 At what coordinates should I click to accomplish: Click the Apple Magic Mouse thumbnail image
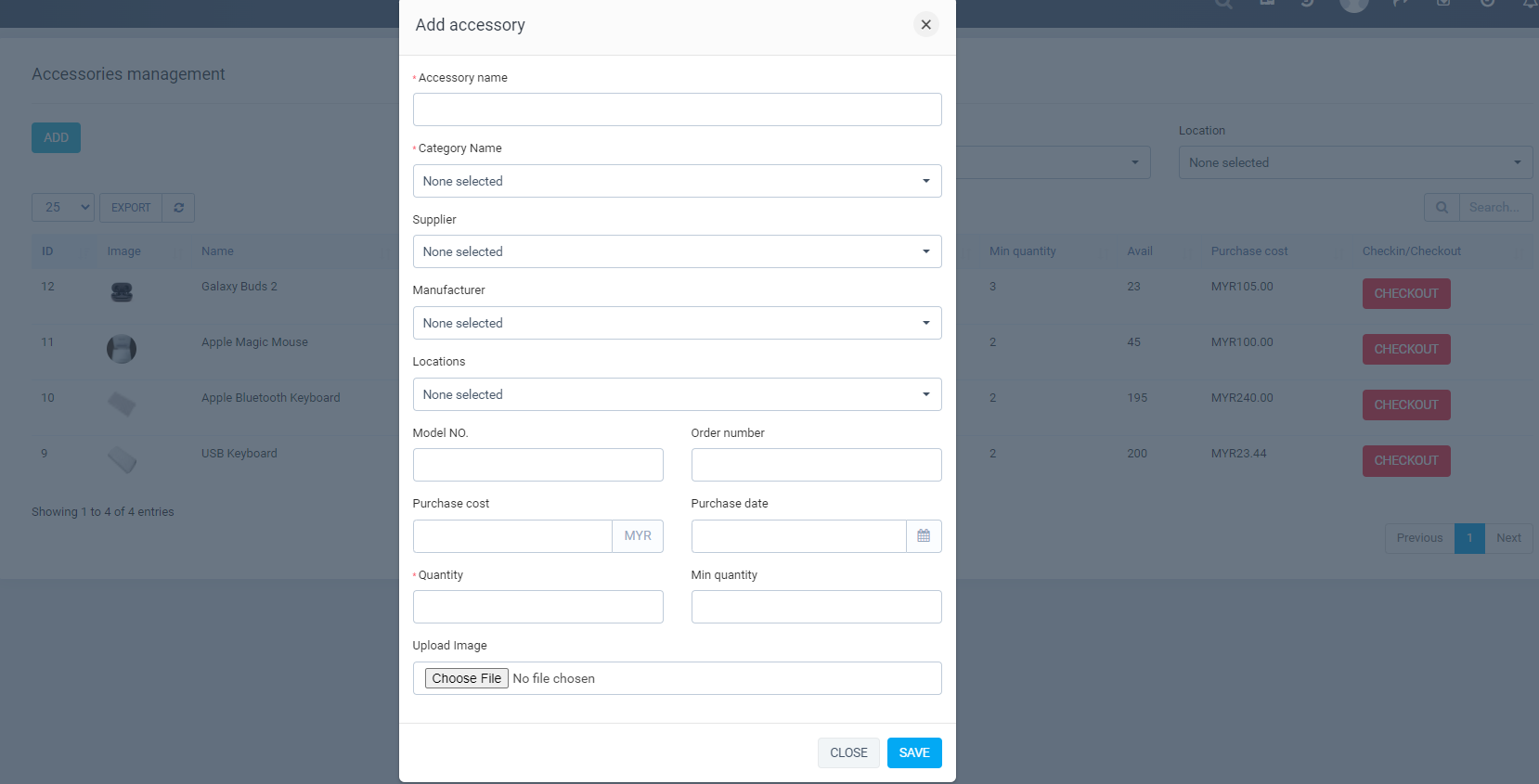[x=122, y=349]
